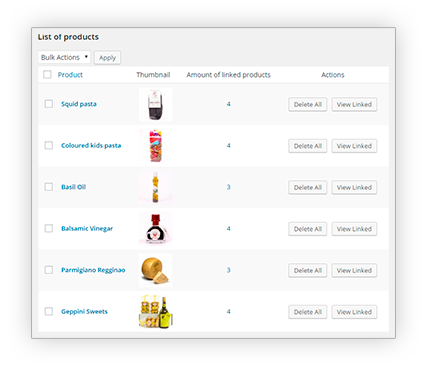This screenshot has height=366, width=422.
Task: Open the Balsamic Vinegar product link
Action: tap(87, 228)
